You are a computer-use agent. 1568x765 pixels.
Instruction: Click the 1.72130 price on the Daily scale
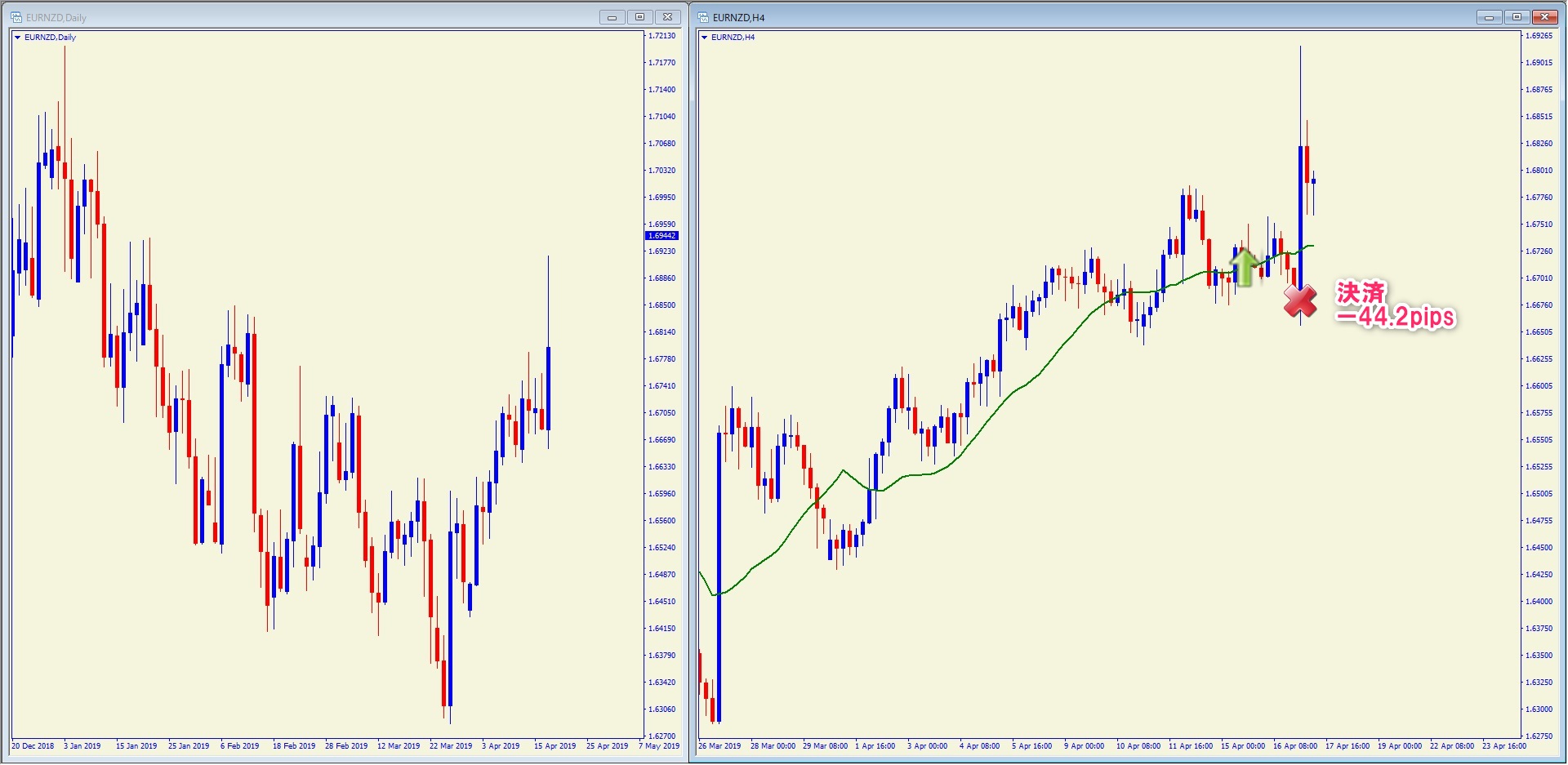(x=662, y=36)
